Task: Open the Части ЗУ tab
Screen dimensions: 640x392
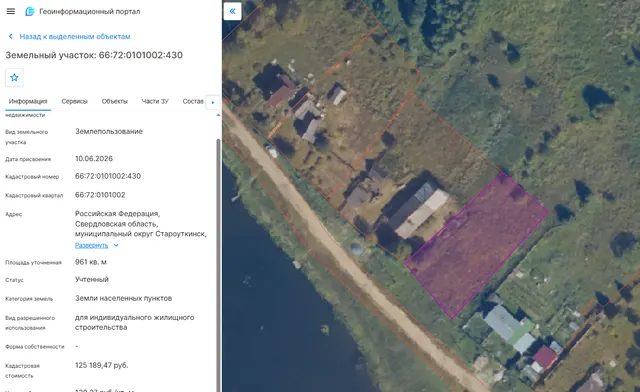Action: 155,101
